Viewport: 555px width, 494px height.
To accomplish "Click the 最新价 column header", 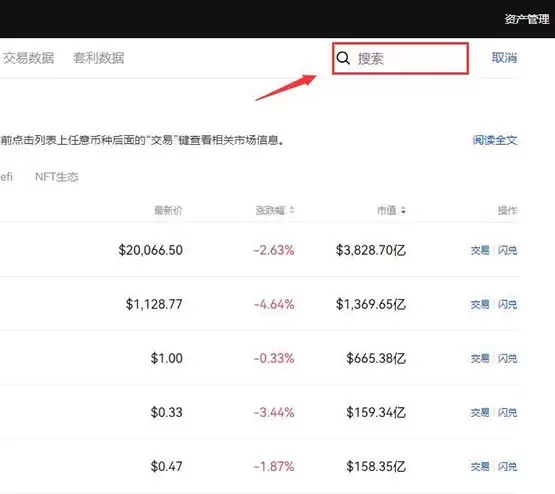I will tap(168, 211).
